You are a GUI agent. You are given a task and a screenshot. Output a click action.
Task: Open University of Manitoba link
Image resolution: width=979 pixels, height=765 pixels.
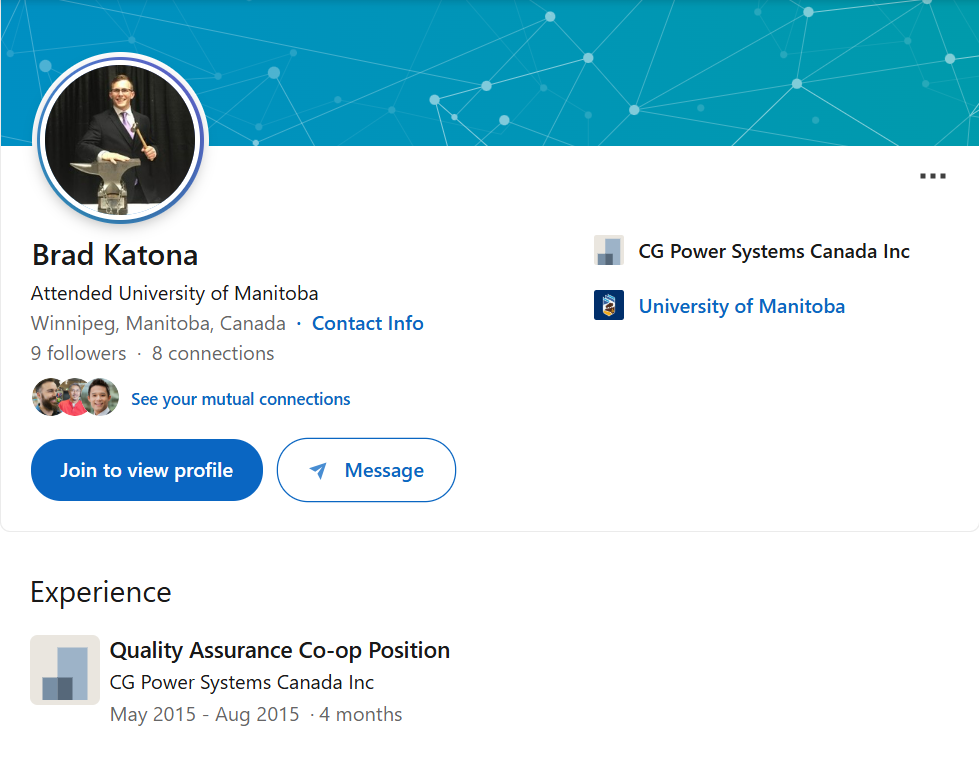pyautogui.click(x=742, y=306)
